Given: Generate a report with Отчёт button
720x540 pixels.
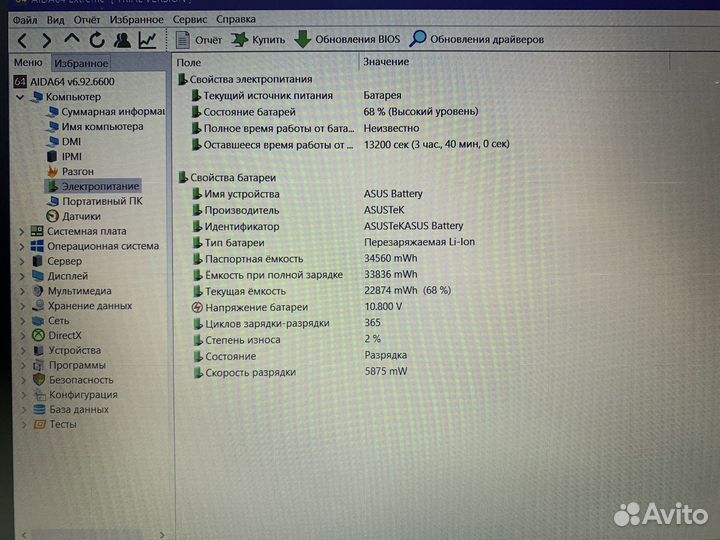Looking at the screenshot, I should pos(199,40).
